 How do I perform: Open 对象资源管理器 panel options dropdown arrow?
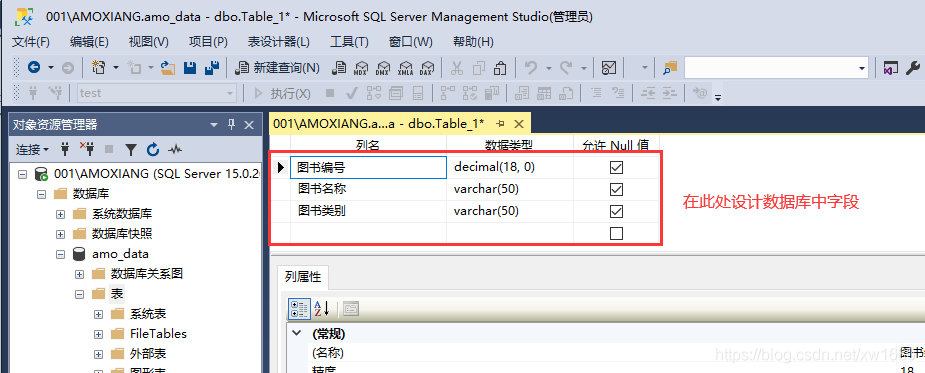[x=214, y=125]
